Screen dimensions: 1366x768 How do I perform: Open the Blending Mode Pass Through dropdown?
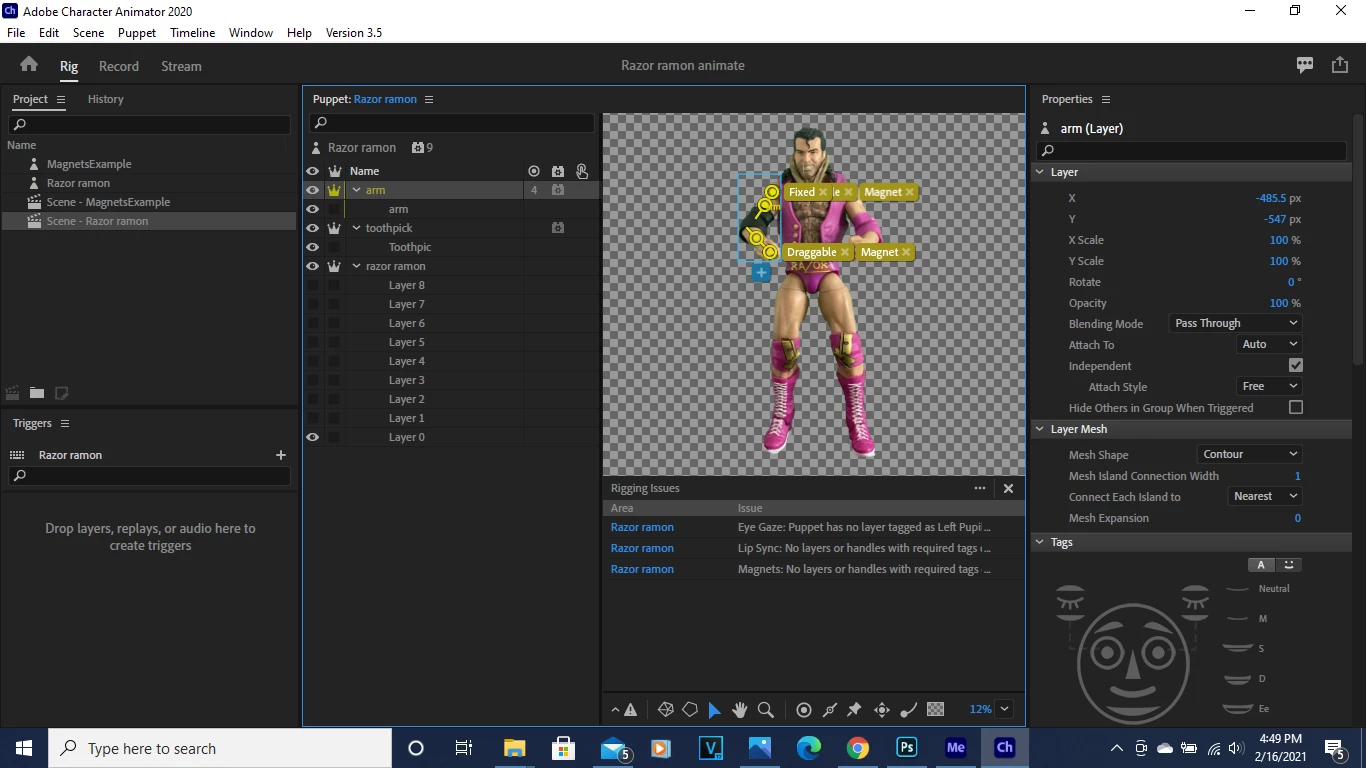point(1236,323)
